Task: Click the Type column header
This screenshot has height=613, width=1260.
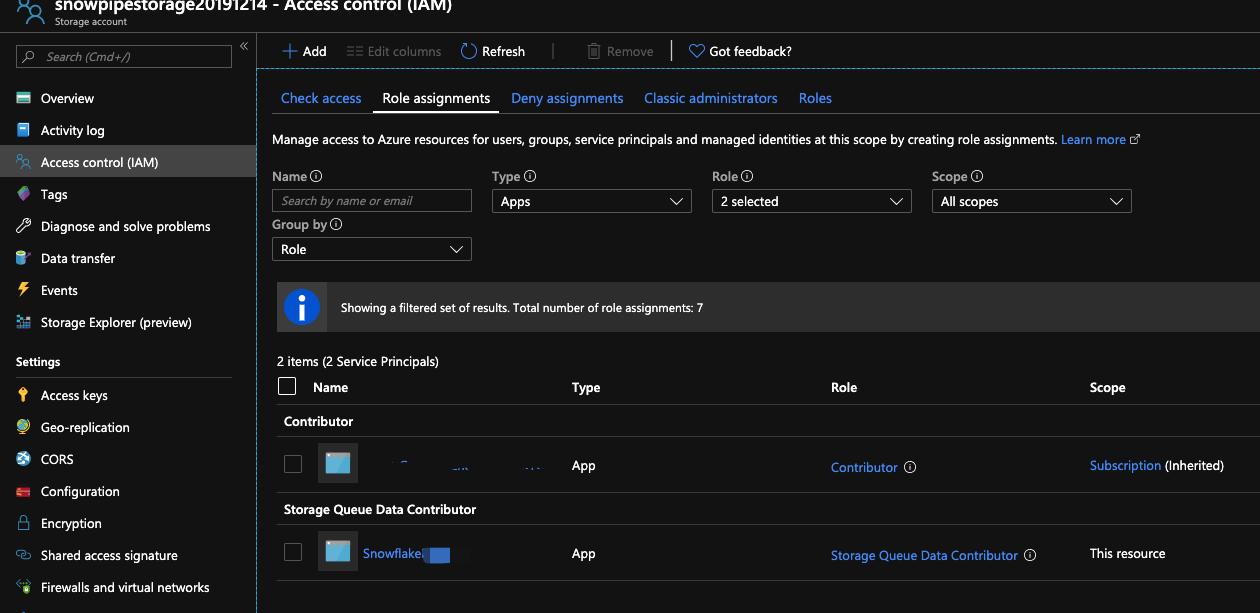Action: point(586,387)
